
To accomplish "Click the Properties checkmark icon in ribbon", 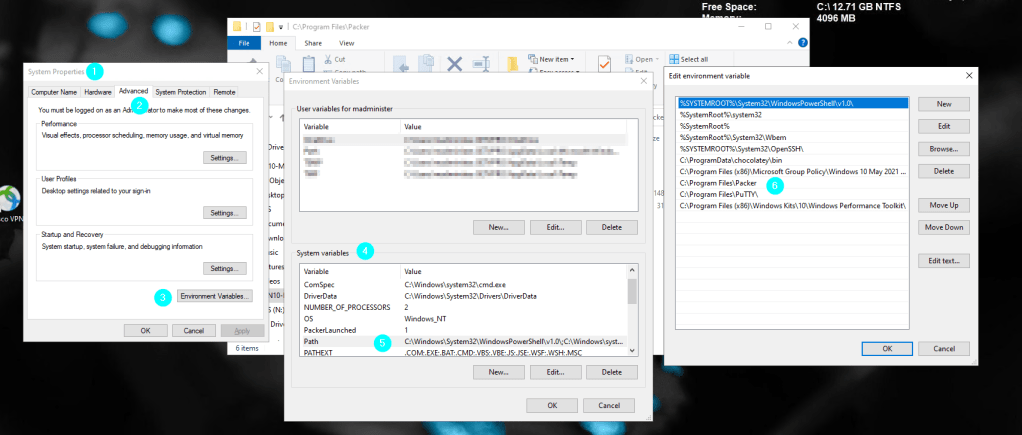I will tap(605, 65).
